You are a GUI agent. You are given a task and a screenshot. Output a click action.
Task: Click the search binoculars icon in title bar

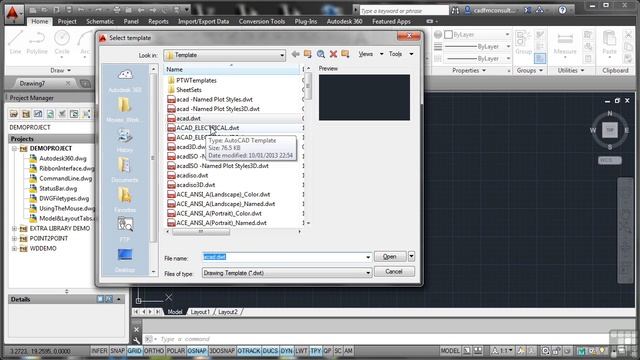click(455, 11)
